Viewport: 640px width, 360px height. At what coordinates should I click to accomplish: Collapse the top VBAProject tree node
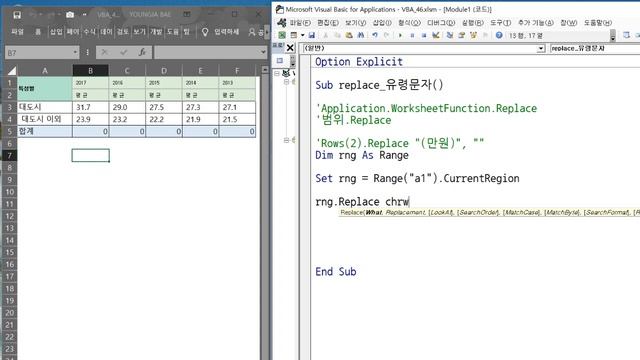tap(277, 73)
